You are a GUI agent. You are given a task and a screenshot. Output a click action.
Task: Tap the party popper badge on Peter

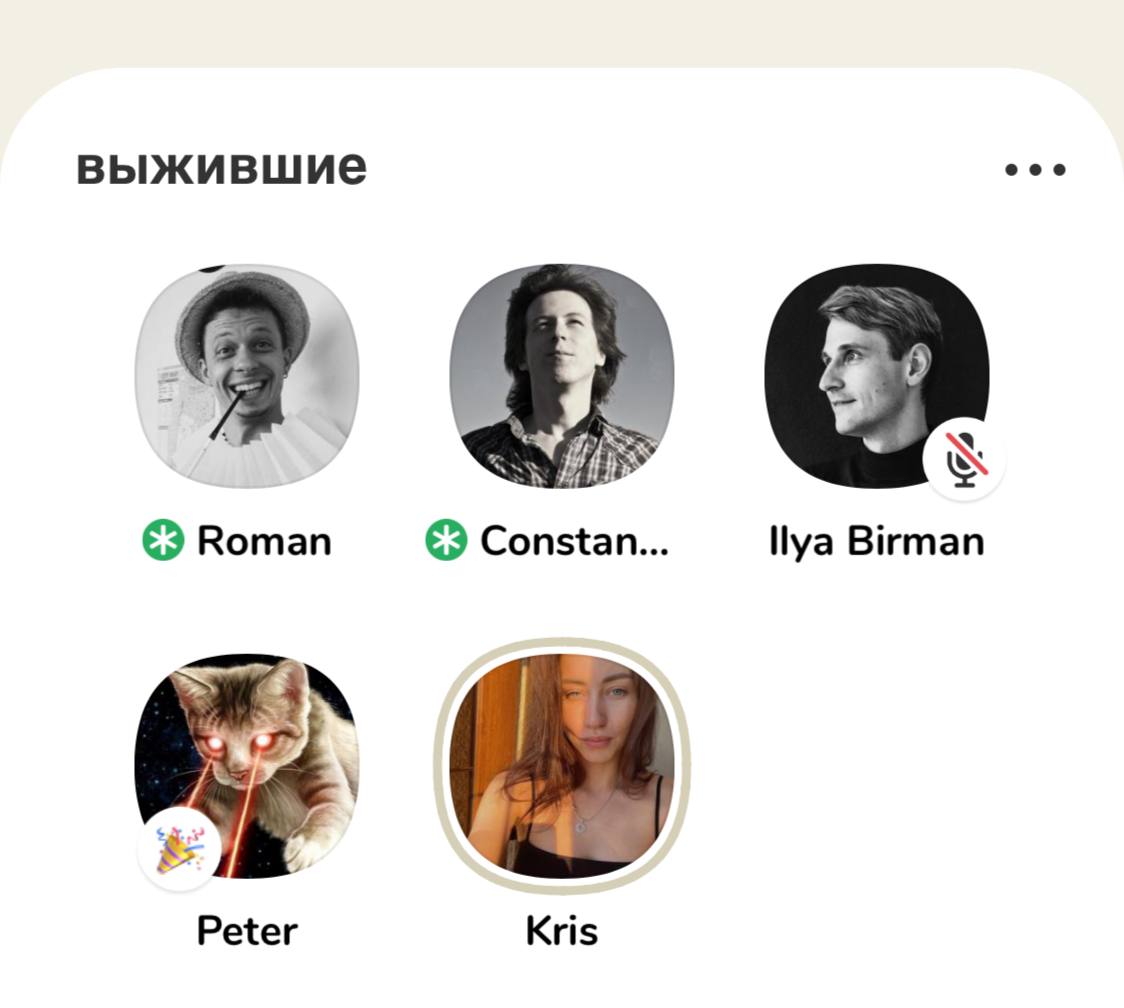pos(179,850)
